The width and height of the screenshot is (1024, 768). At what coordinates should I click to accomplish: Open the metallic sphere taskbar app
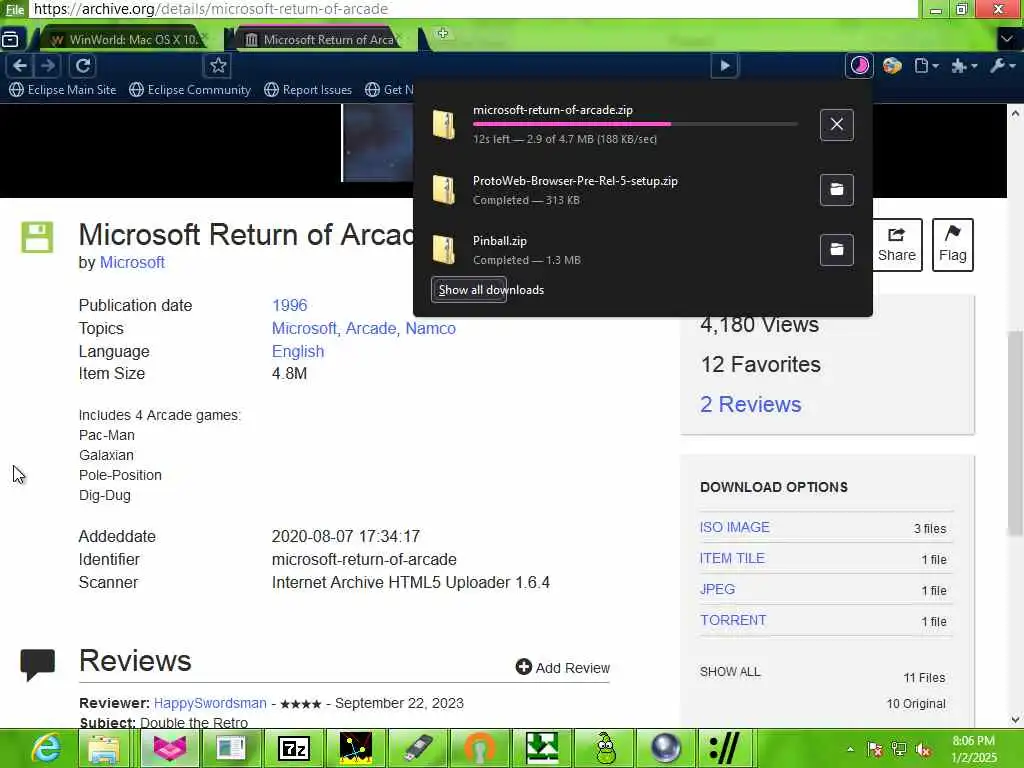pos(665,748)
